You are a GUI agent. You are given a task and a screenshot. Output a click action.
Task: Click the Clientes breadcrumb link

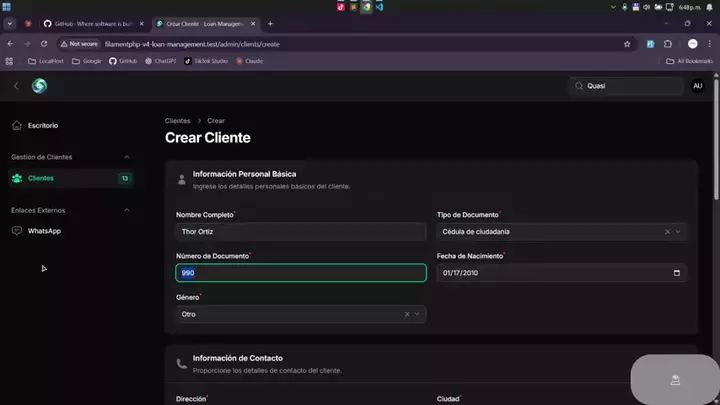(x=177, y=120)
